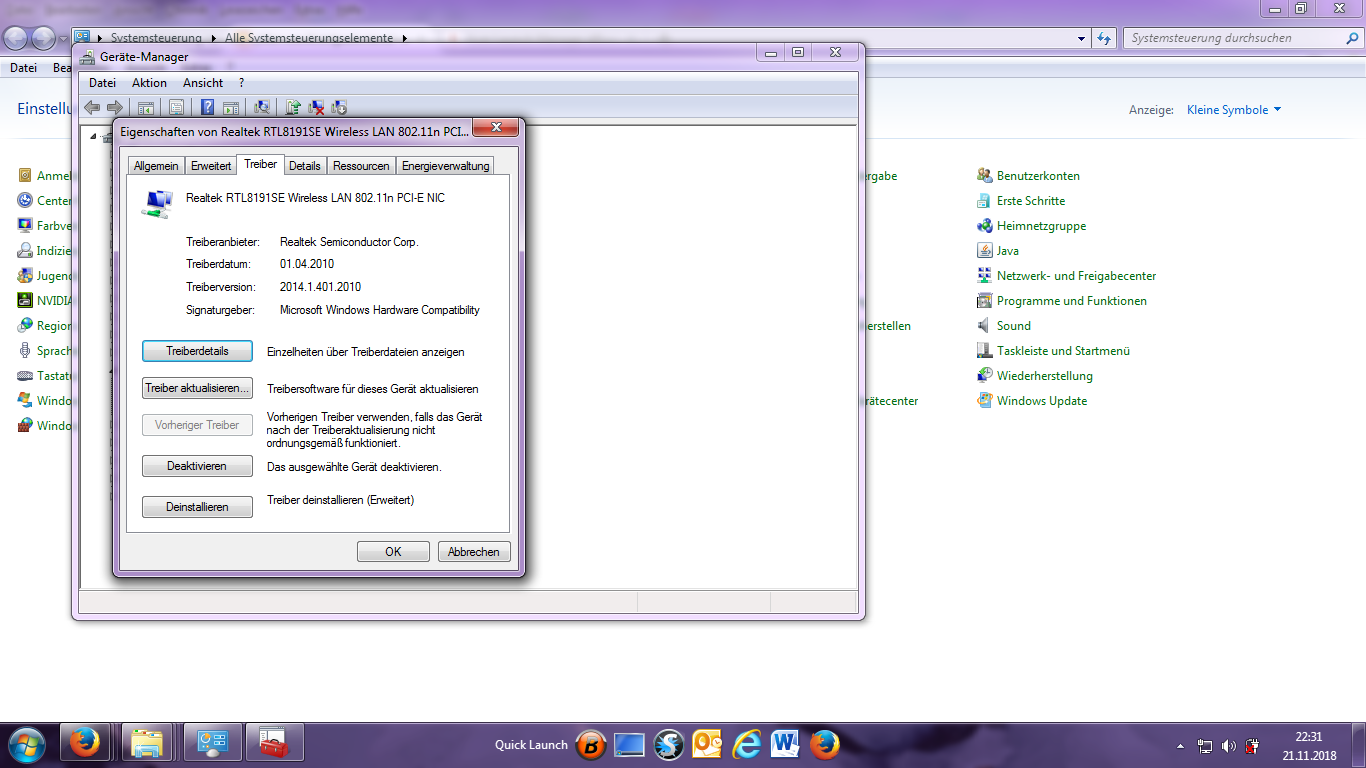This screenshot has height=768, width=1366.
Task: Click the Heimnetzgruppe icon in Control Panel
Action: [x=985, y=225]
